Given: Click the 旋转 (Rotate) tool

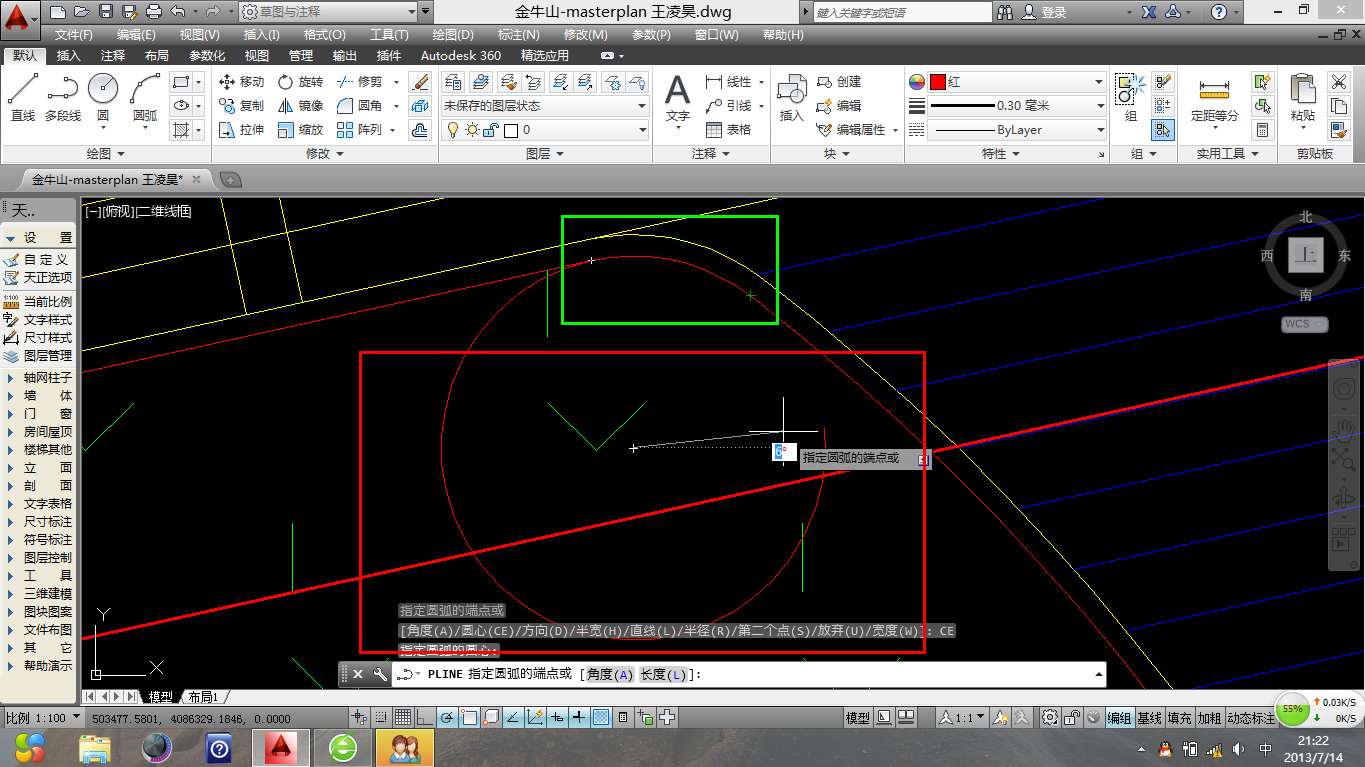Looking at the screenshot, I should click(300, 82).
